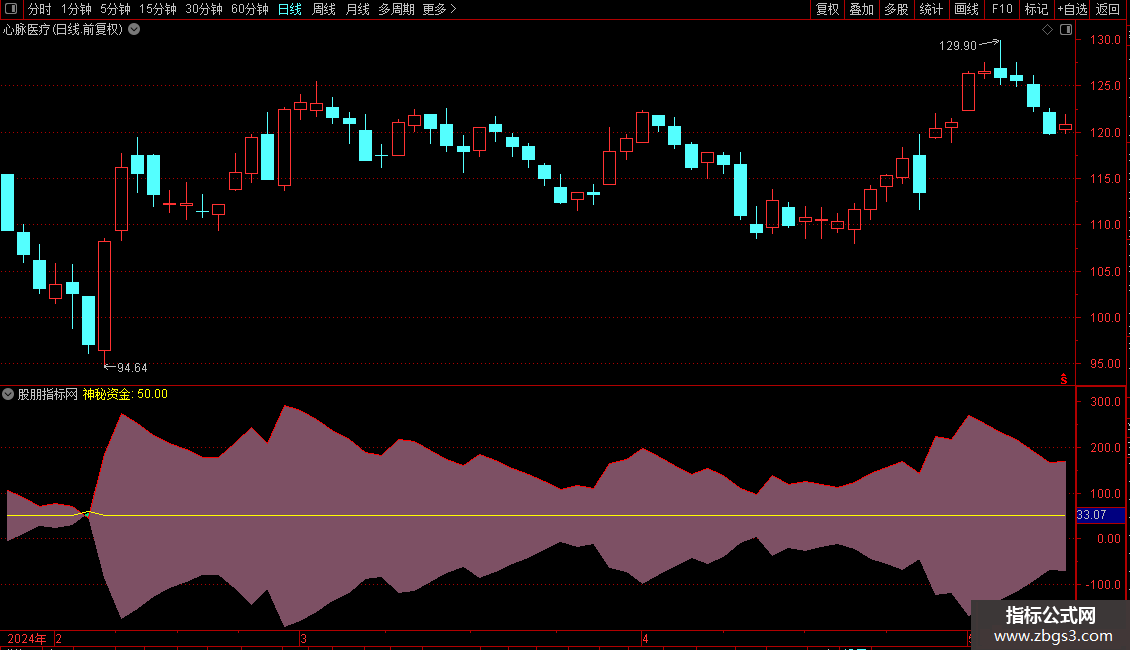Add stock with +自选 button
The height and width of the screenshot is (650, 1130).
(x=1072, y=9)
